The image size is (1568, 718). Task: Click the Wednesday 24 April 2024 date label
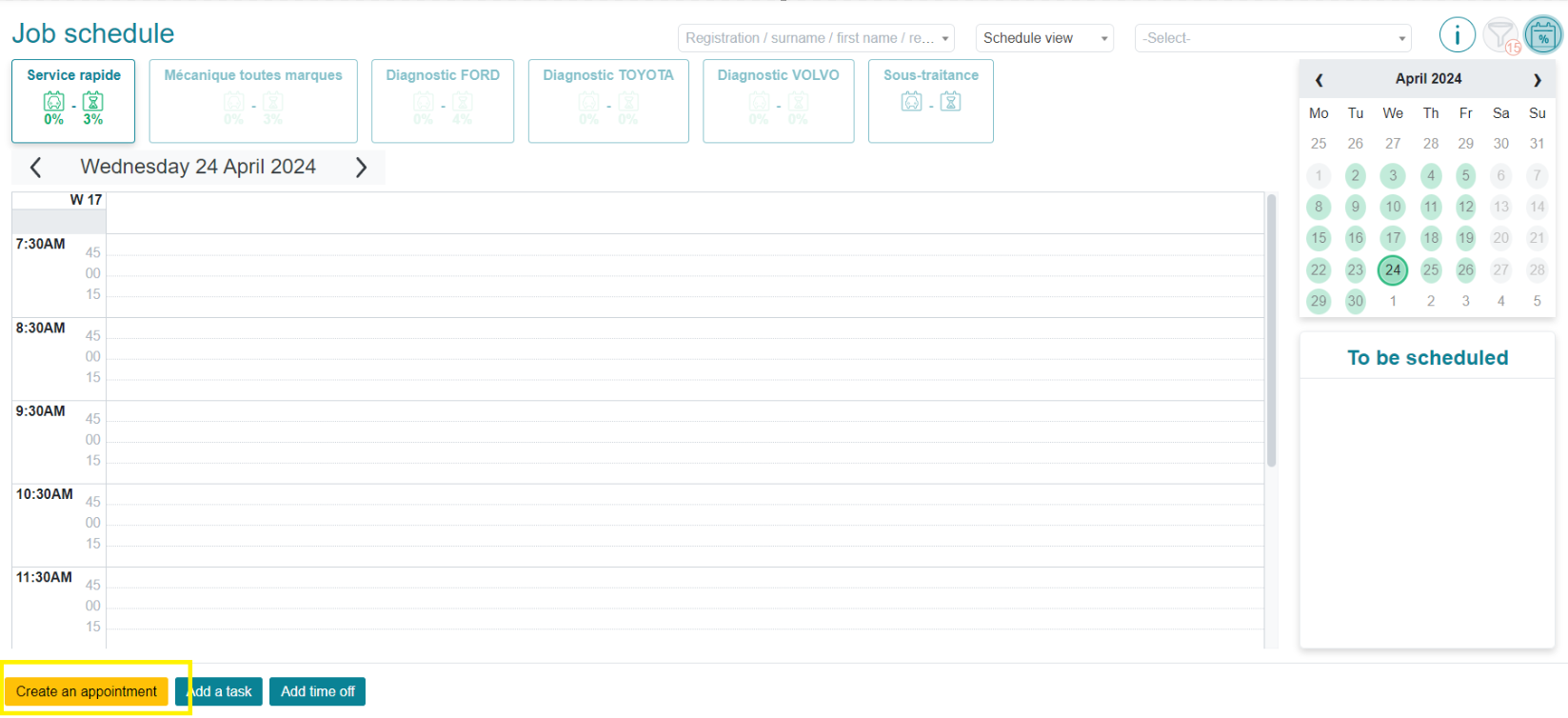tap(198, 167)
